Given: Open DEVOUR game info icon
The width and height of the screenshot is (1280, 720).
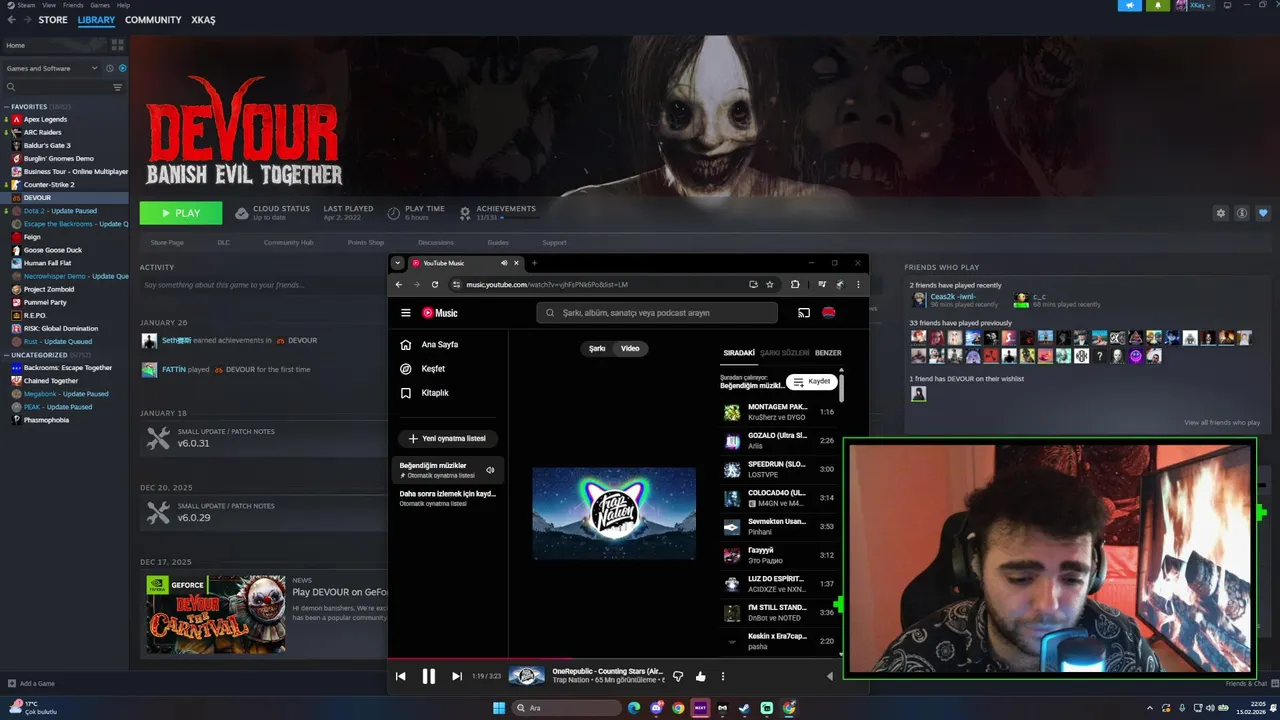Looking at the screenshot, I should point(1242,213).
